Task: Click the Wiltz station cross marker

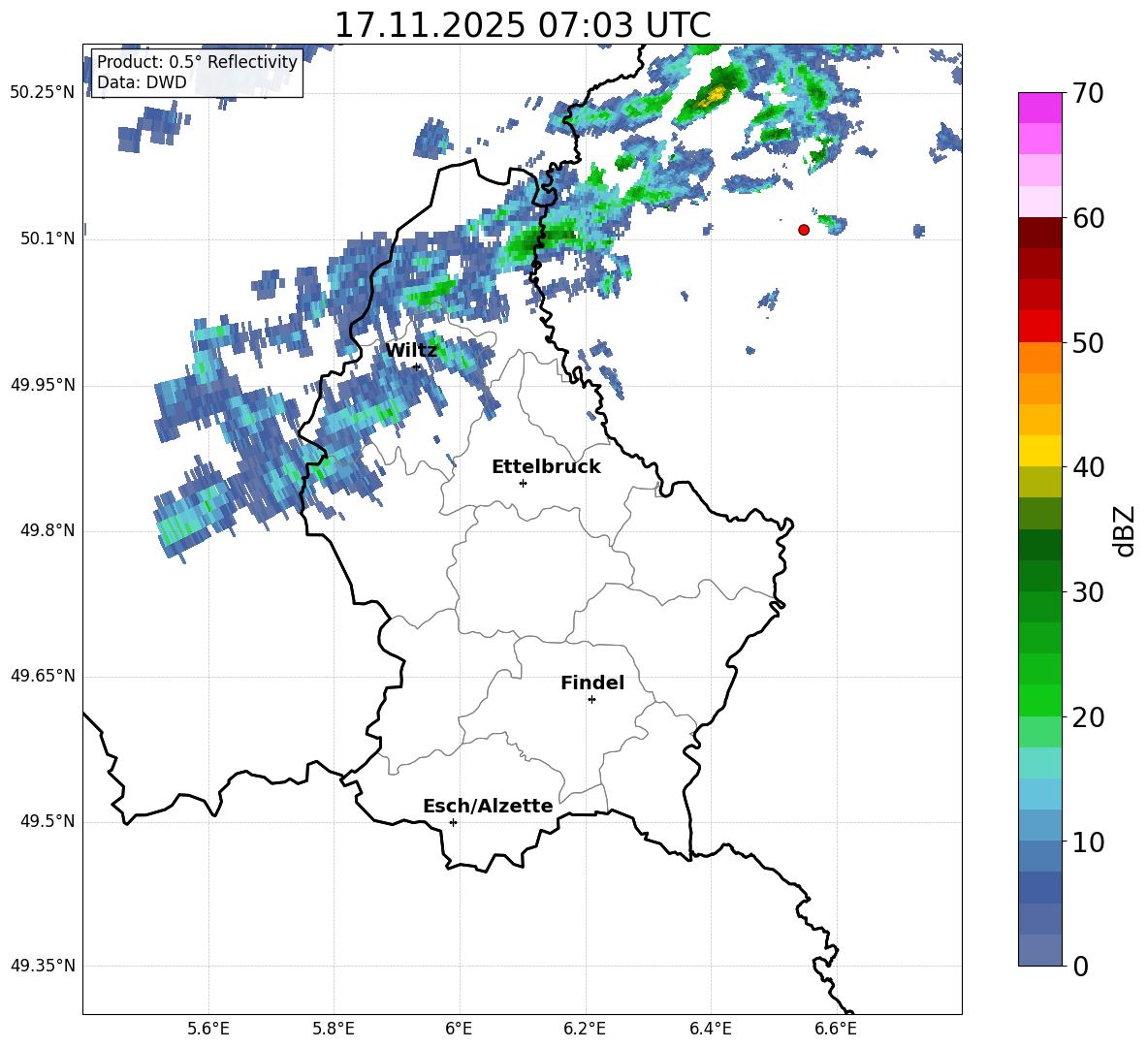Action: point(417,366)
